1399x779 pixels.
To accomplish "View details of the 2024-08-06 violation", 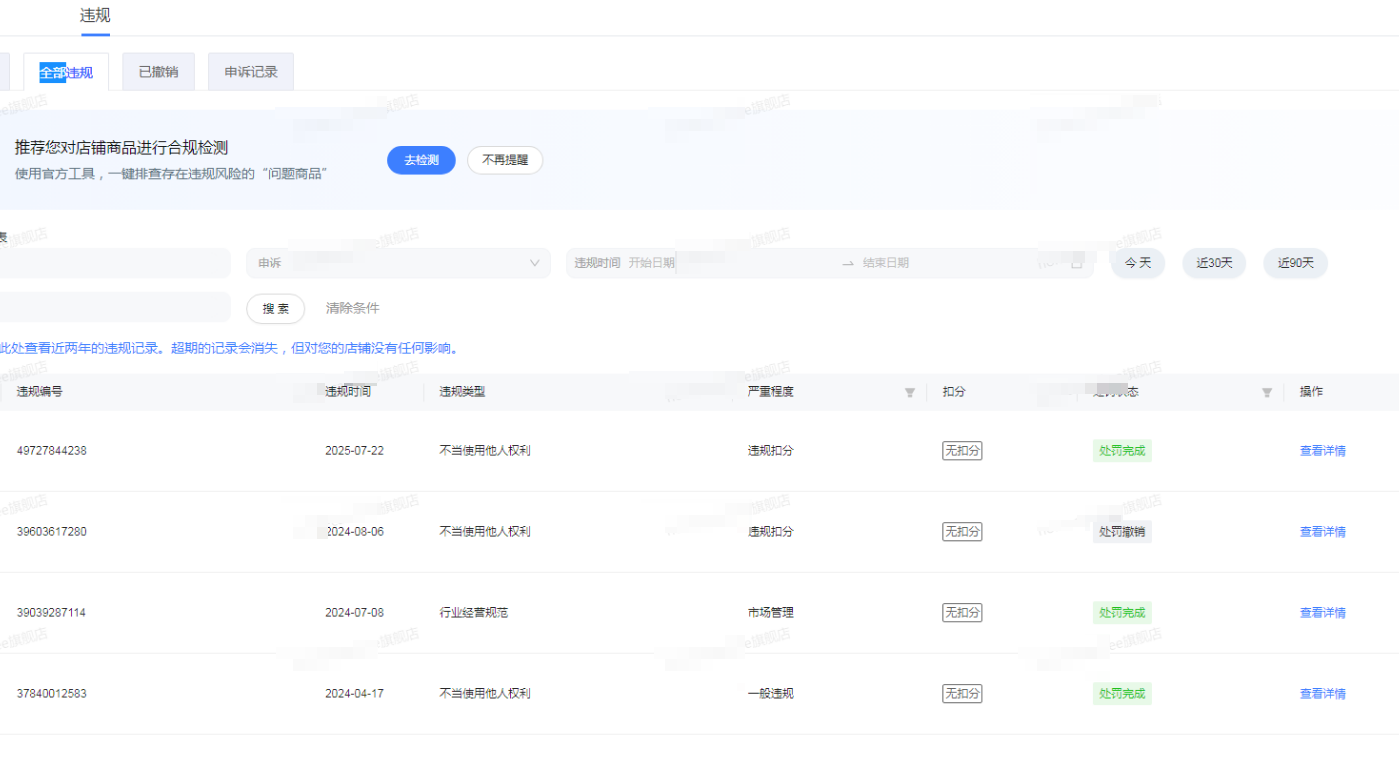I will [1322, 532].
